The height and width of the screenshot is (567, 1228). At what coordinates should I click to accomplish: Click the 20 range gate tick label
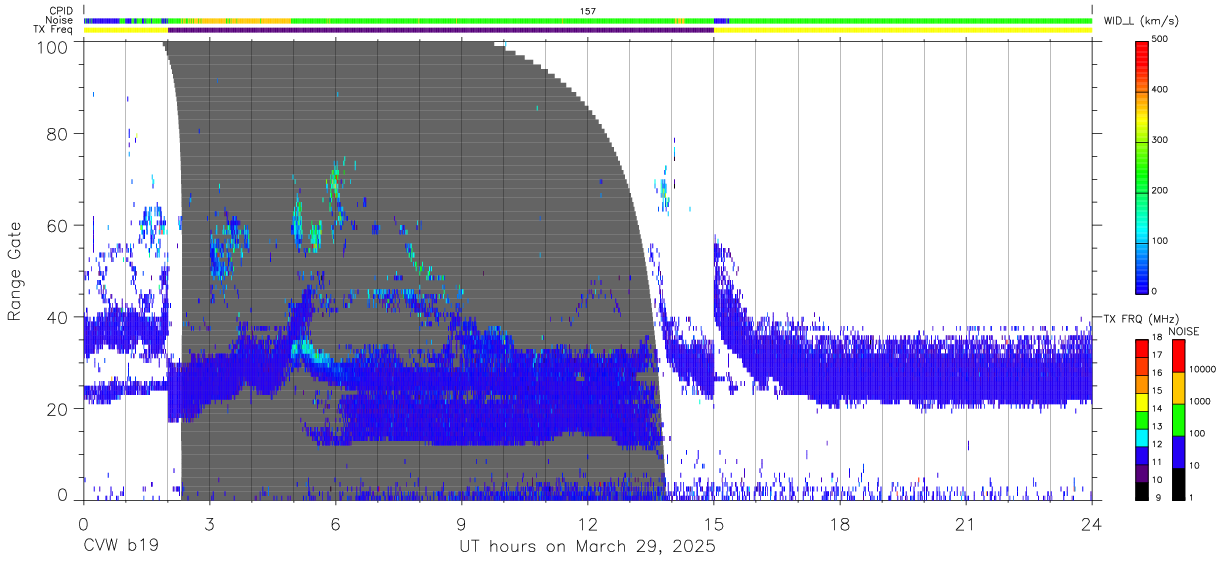(x=58, y=409)
